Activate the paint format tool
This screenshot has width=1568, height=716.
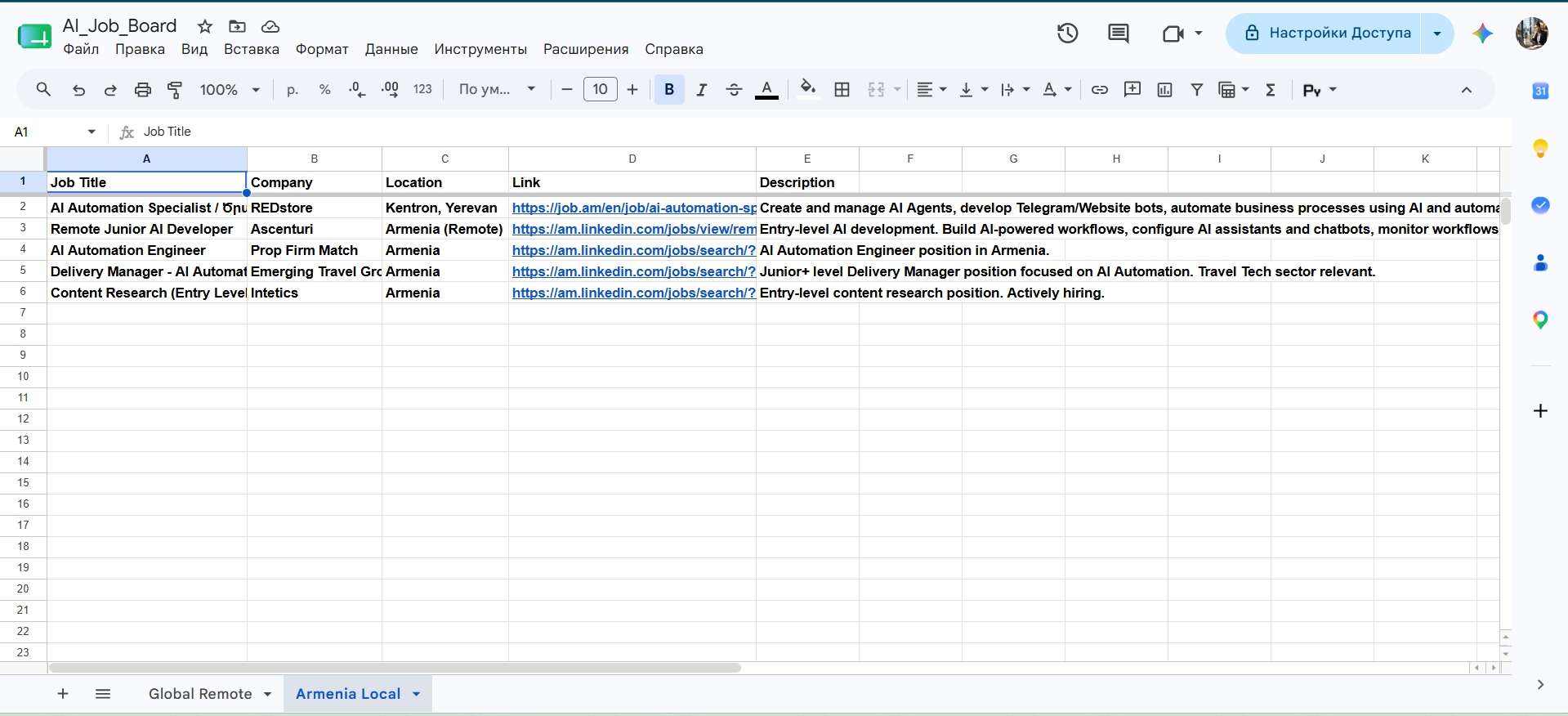coord(175,90)
